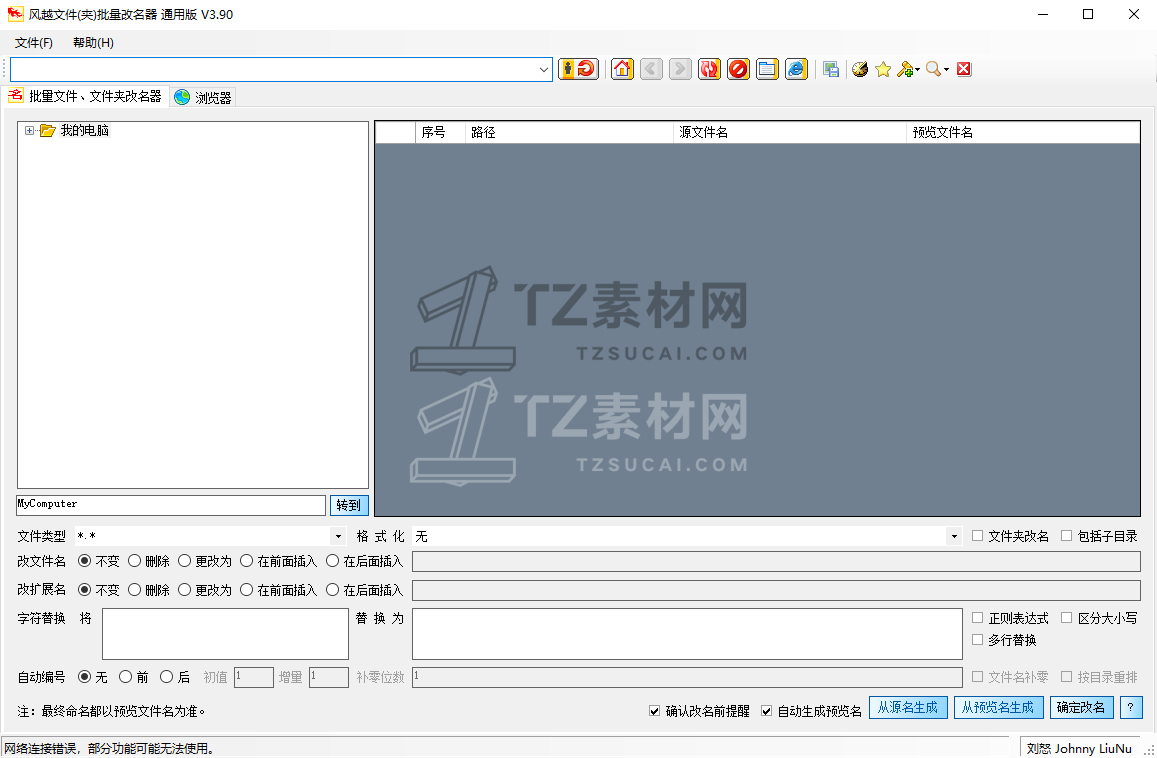Select 删除 radio in 改文件名 row

tap(134, 561)
